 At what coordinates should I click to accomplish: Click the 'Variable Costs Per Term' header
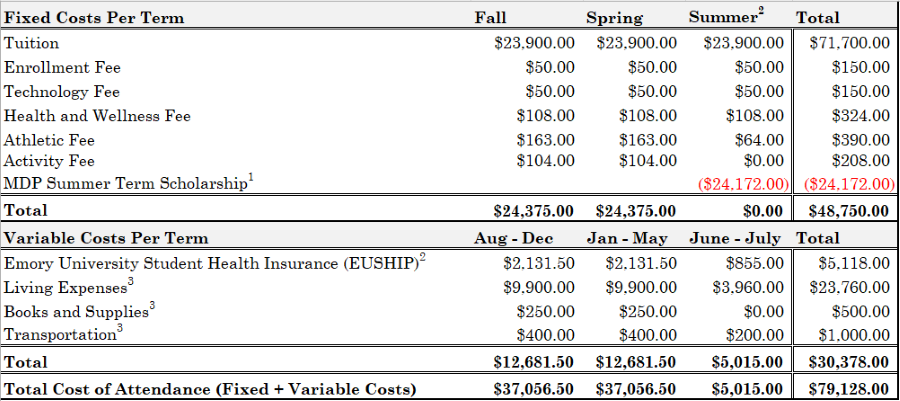point(106,238)
